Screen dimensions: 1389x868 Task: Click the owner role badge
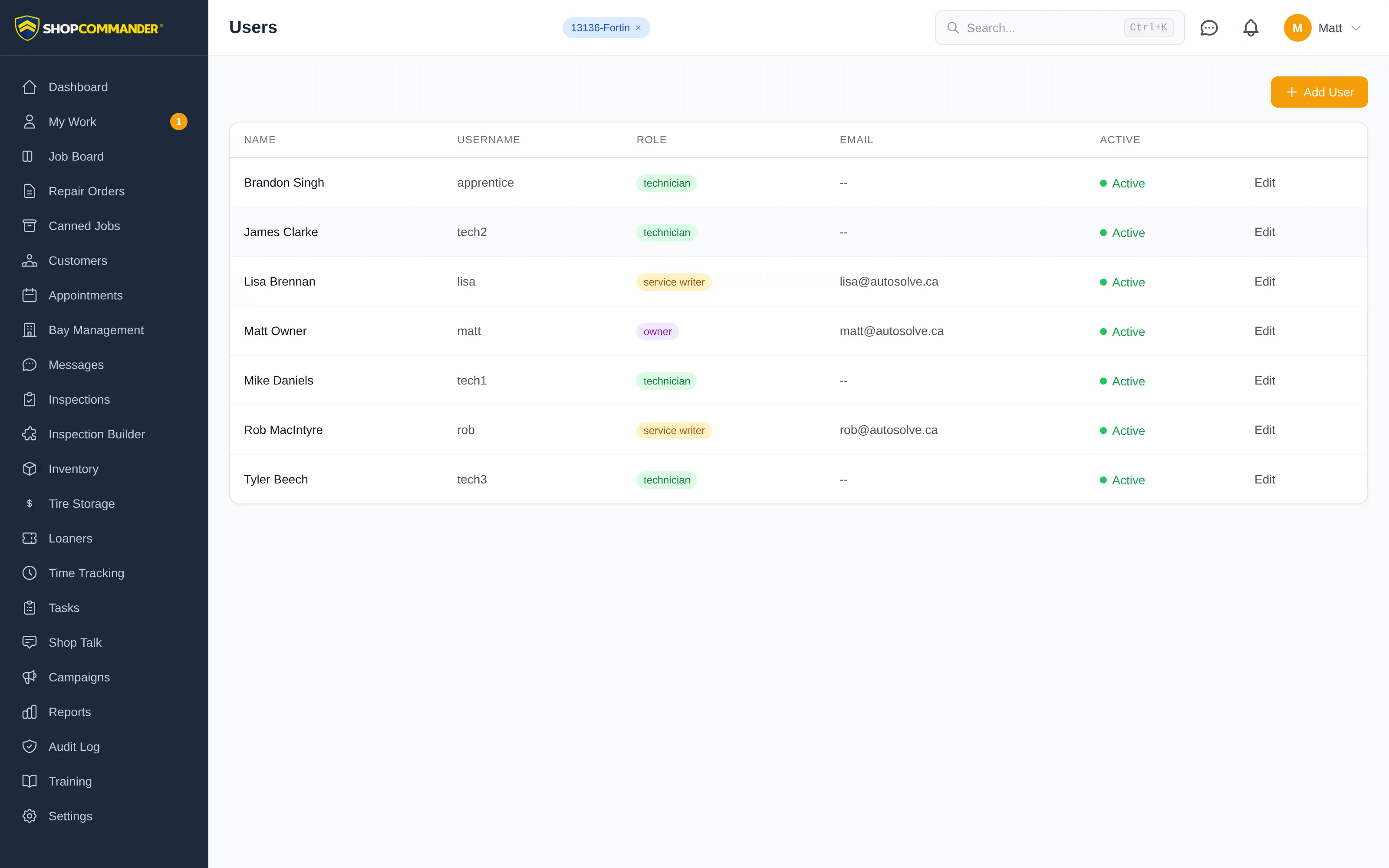(x=657, y=331)
